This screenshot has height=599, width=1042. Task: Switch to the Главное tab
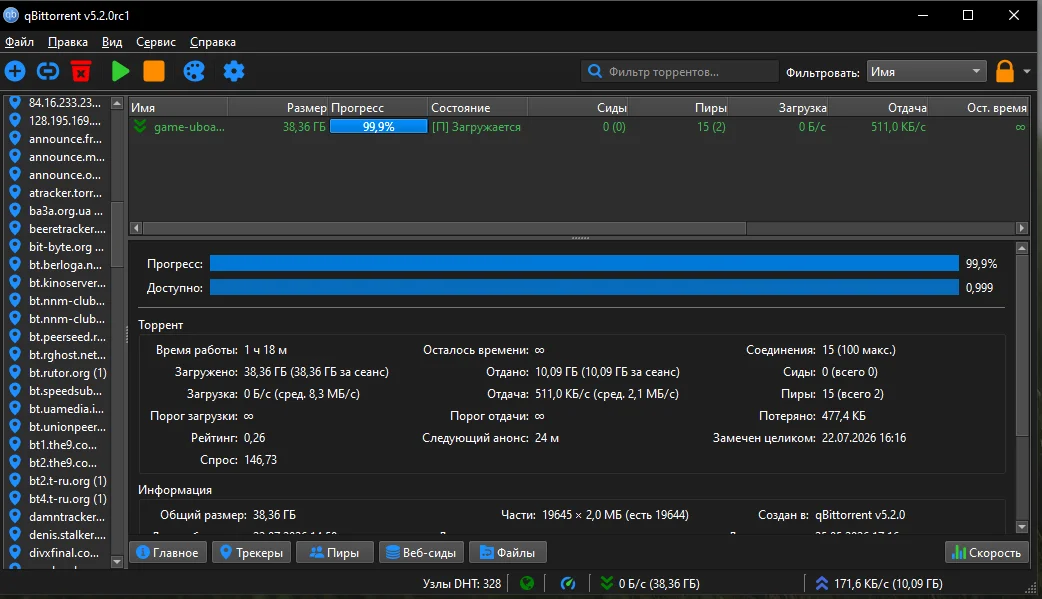(167, 552)
